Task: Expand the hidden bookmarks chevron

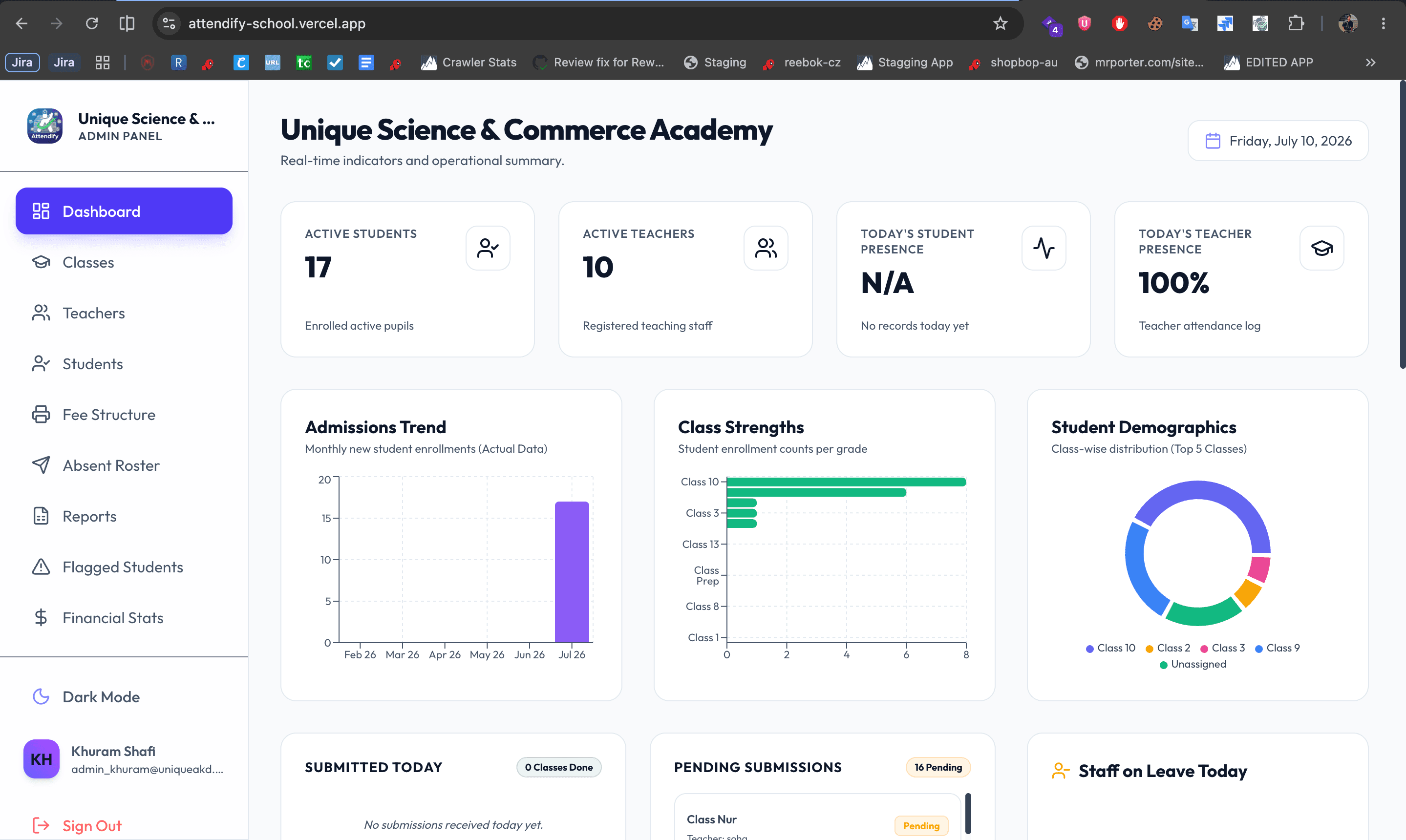Action: [x=1370, y=62]
